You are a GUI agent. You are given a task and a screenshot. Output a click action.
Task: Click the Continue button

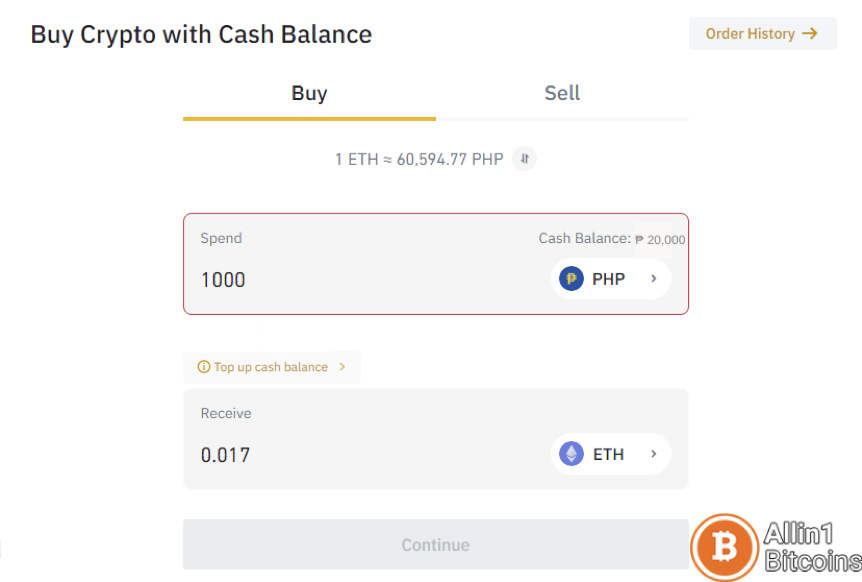click(435, 545)
